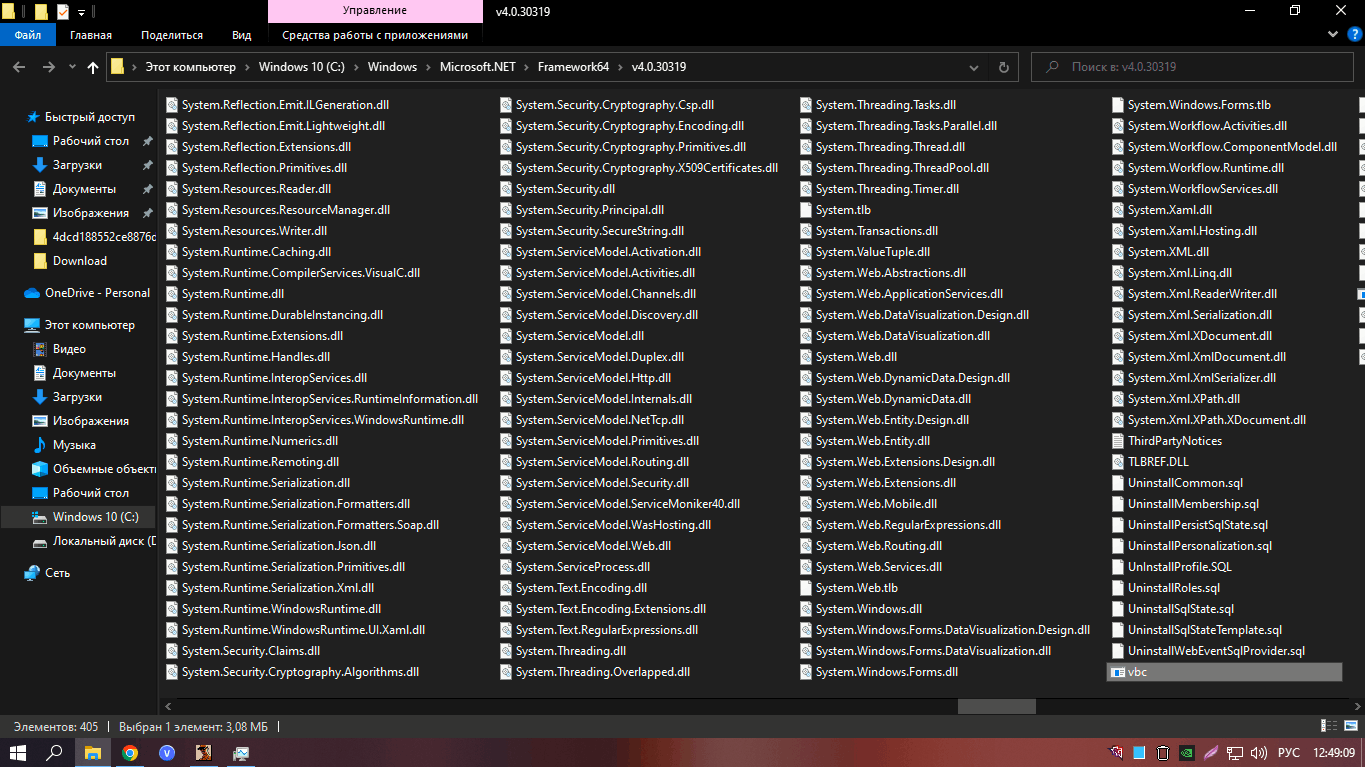The height and width of the screenshot is (767, 1365).
Task: Jump to Этот компьютер in the breadcrumb
Action: tap(191, 67)
